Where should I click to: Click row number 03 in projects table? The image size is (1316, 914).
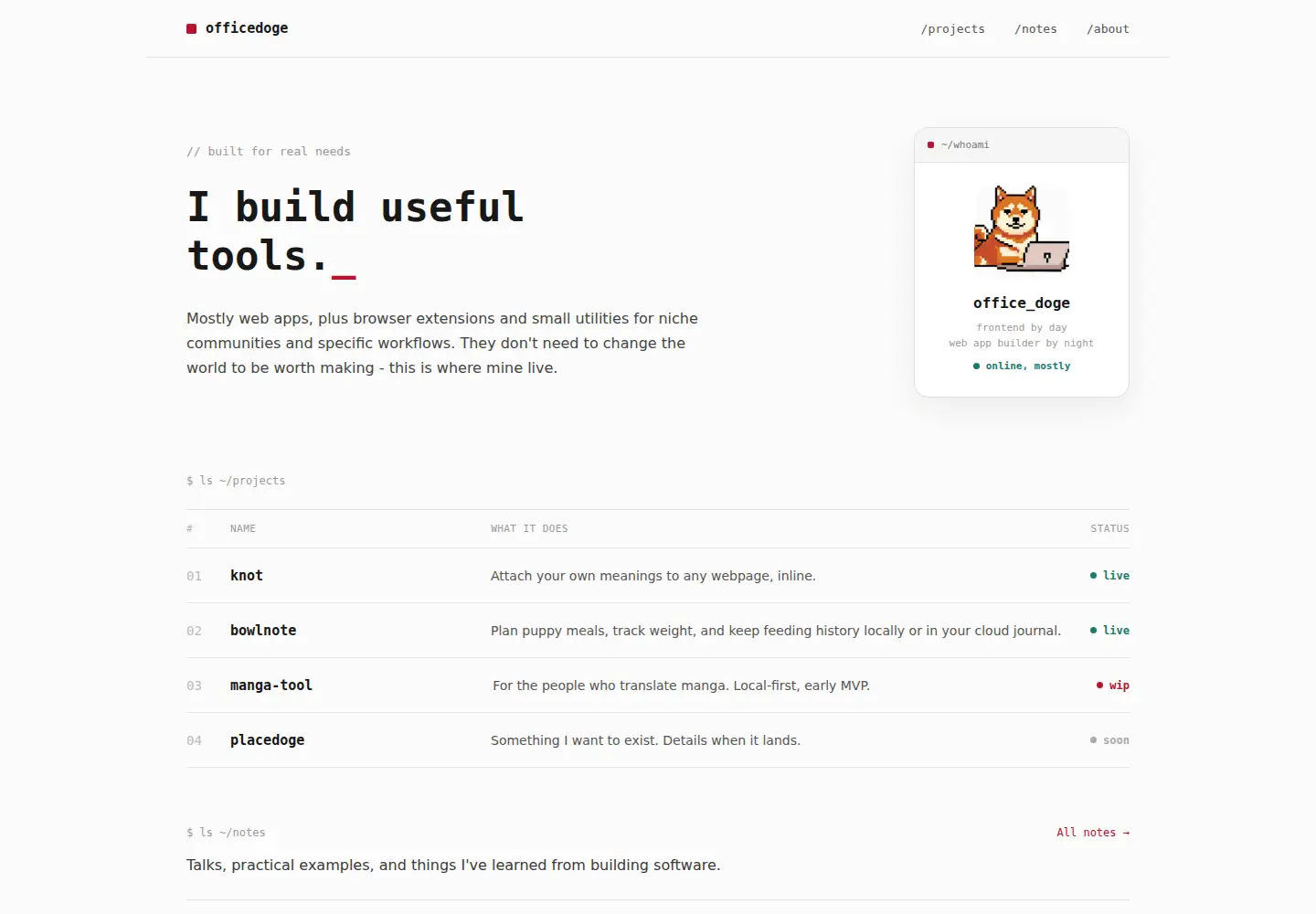[x=194, y=685]
